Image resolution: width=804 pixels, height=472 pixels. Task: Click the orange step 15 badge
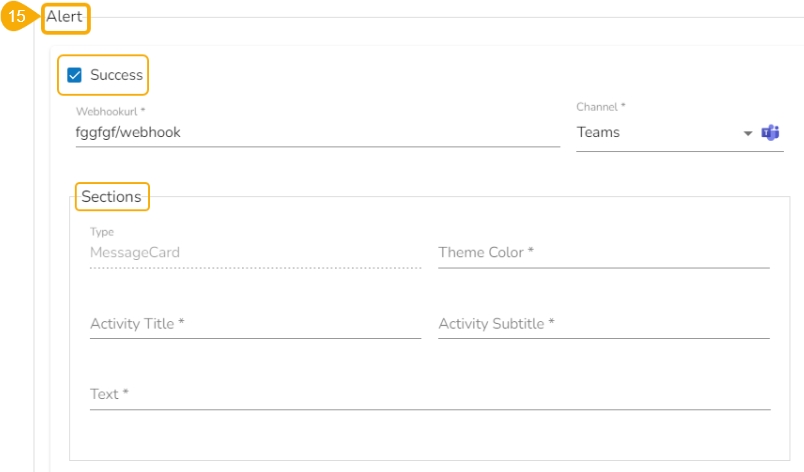17,17
